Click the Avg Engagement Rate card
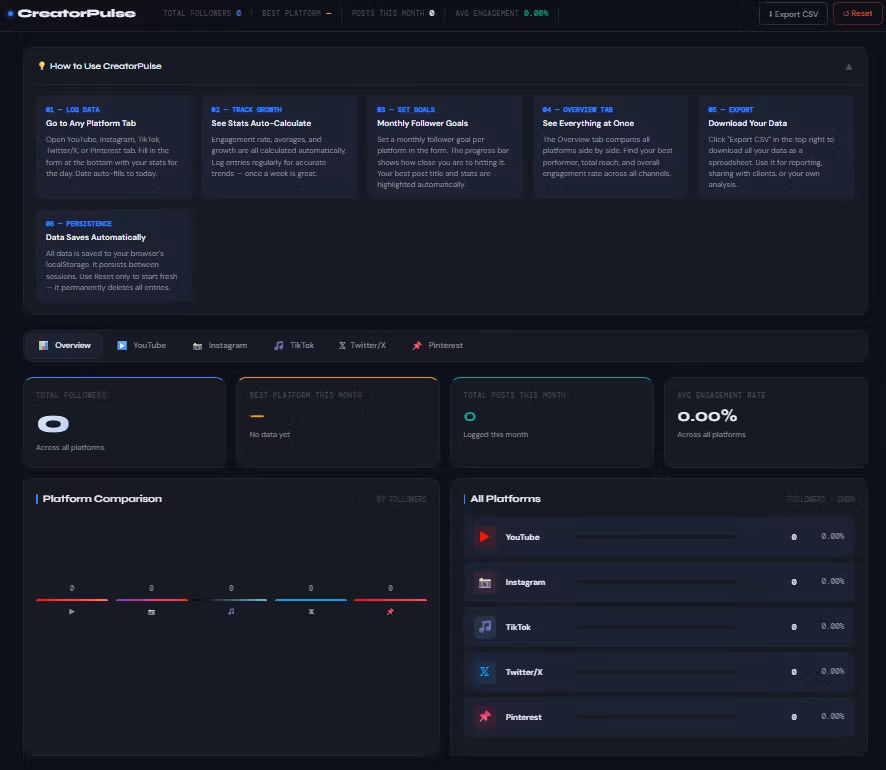Screen dimensions: 886x770 coord(765,422)
